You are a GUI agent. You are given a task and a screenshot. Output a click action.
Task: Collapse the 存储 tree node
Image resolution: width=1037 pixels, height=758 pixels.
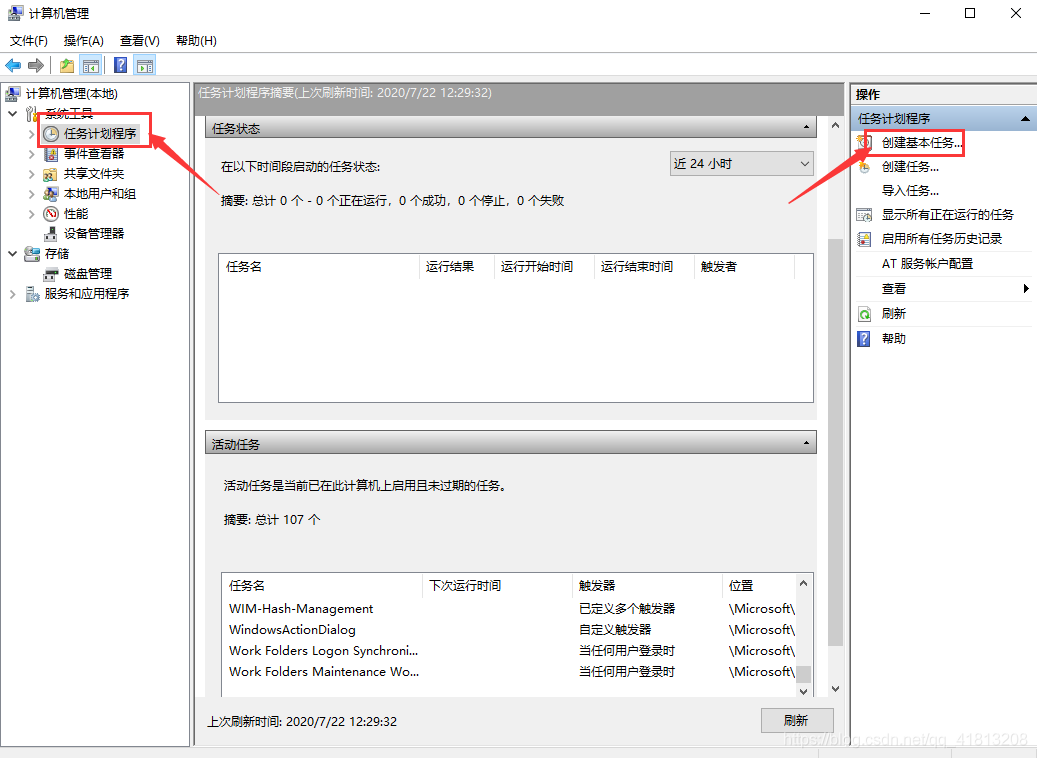click(13, 254)
